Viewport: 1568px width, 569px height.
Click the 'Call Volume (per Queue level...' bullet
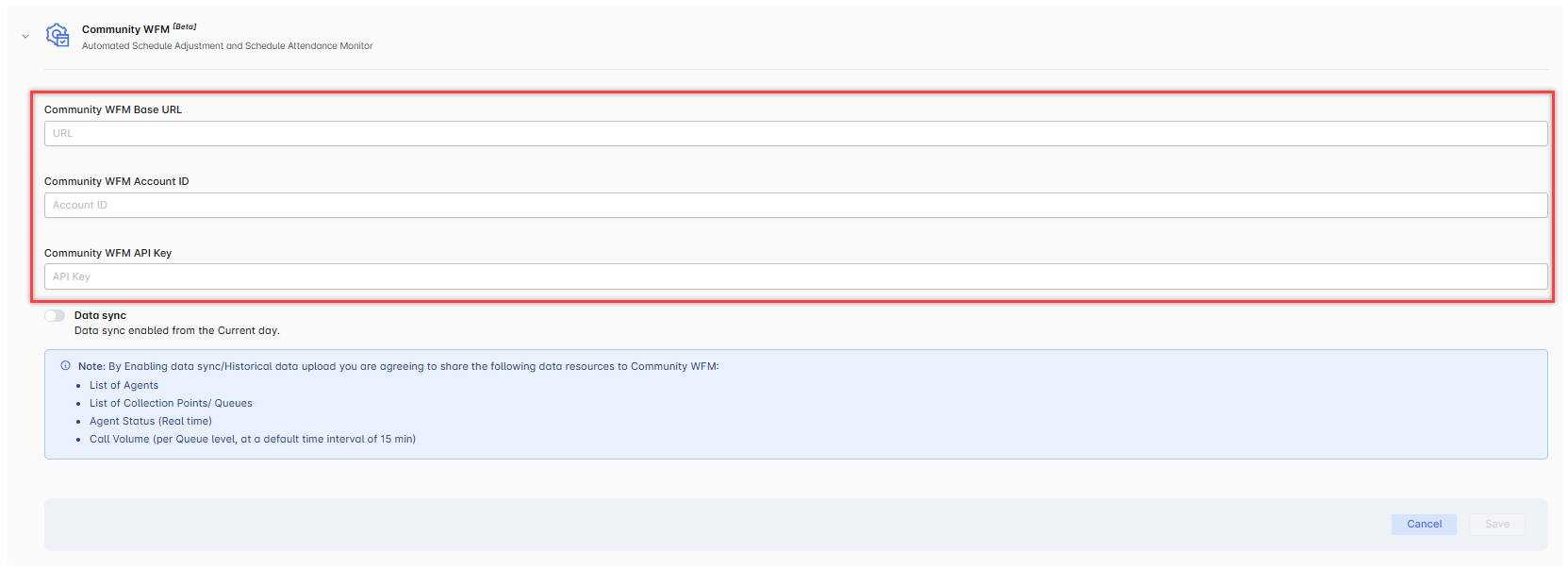point(253,439)
